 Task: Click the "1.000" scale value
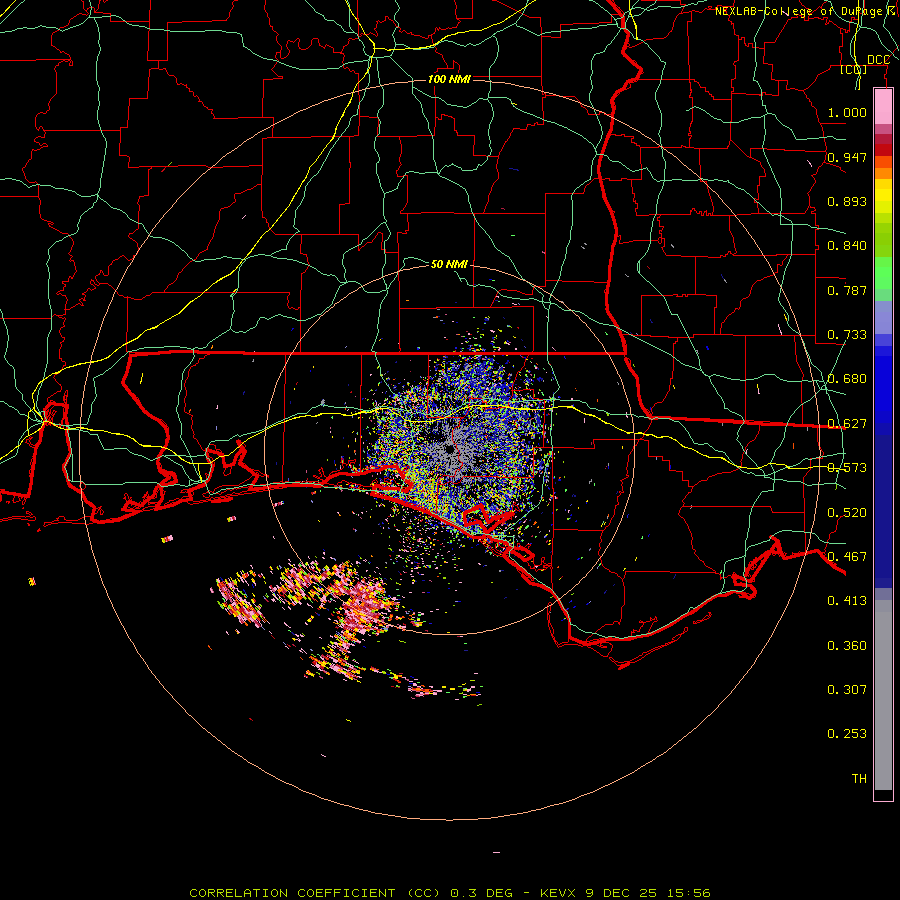[x=847, y=112]
